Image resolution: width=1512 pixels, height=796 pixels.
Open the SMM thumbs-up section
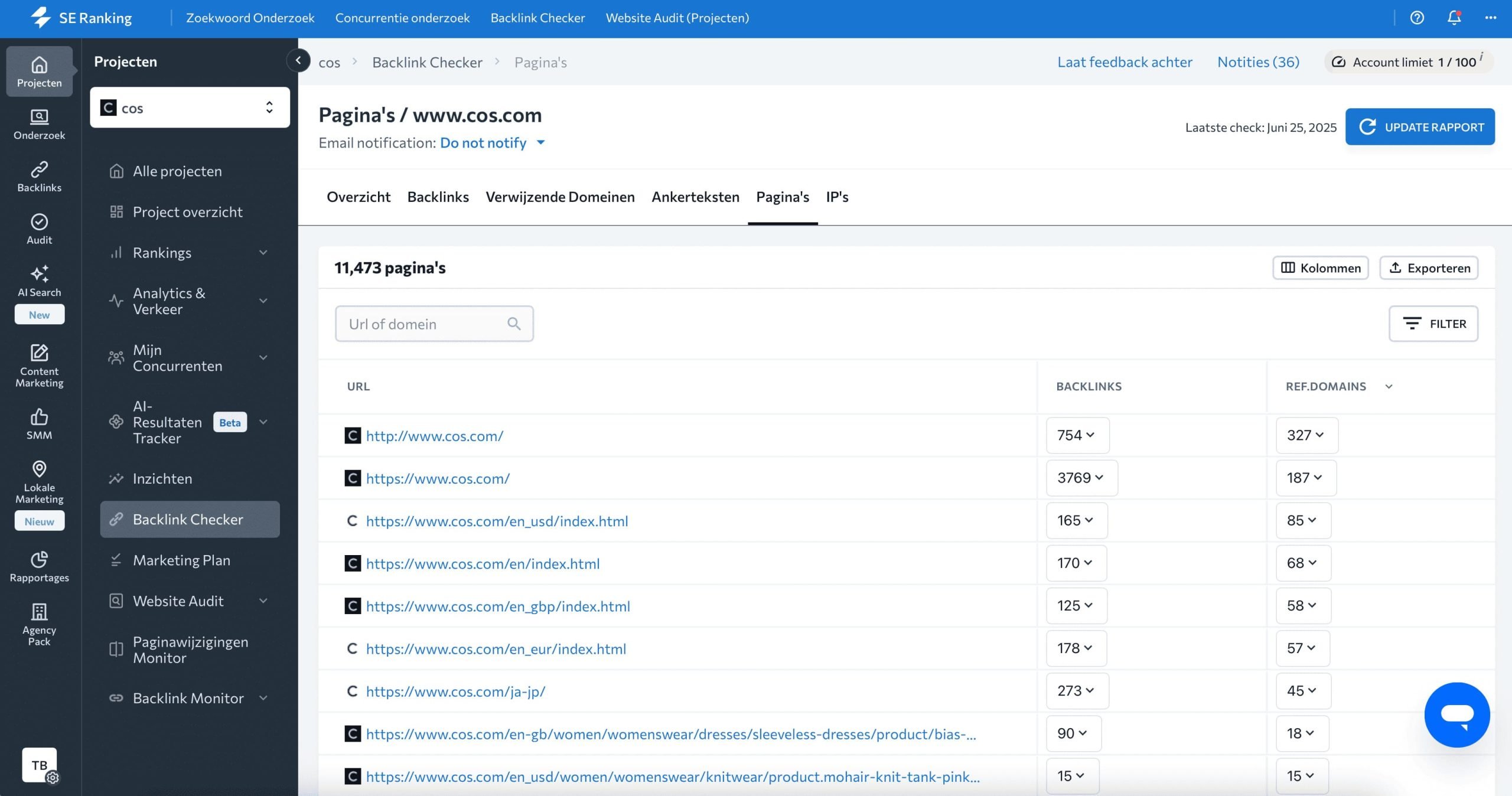[39, 424]
